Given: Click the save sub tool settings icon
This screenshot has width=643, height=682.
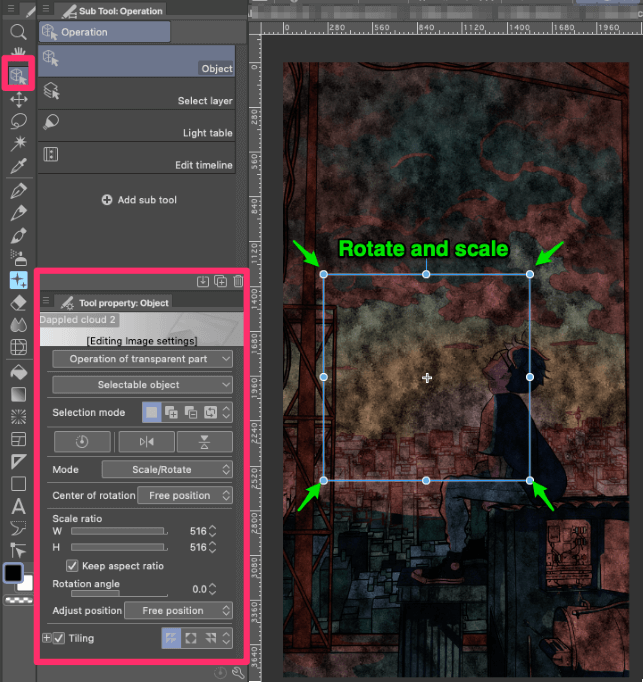Looking at the screenshot, I should (x=203, y=281).
